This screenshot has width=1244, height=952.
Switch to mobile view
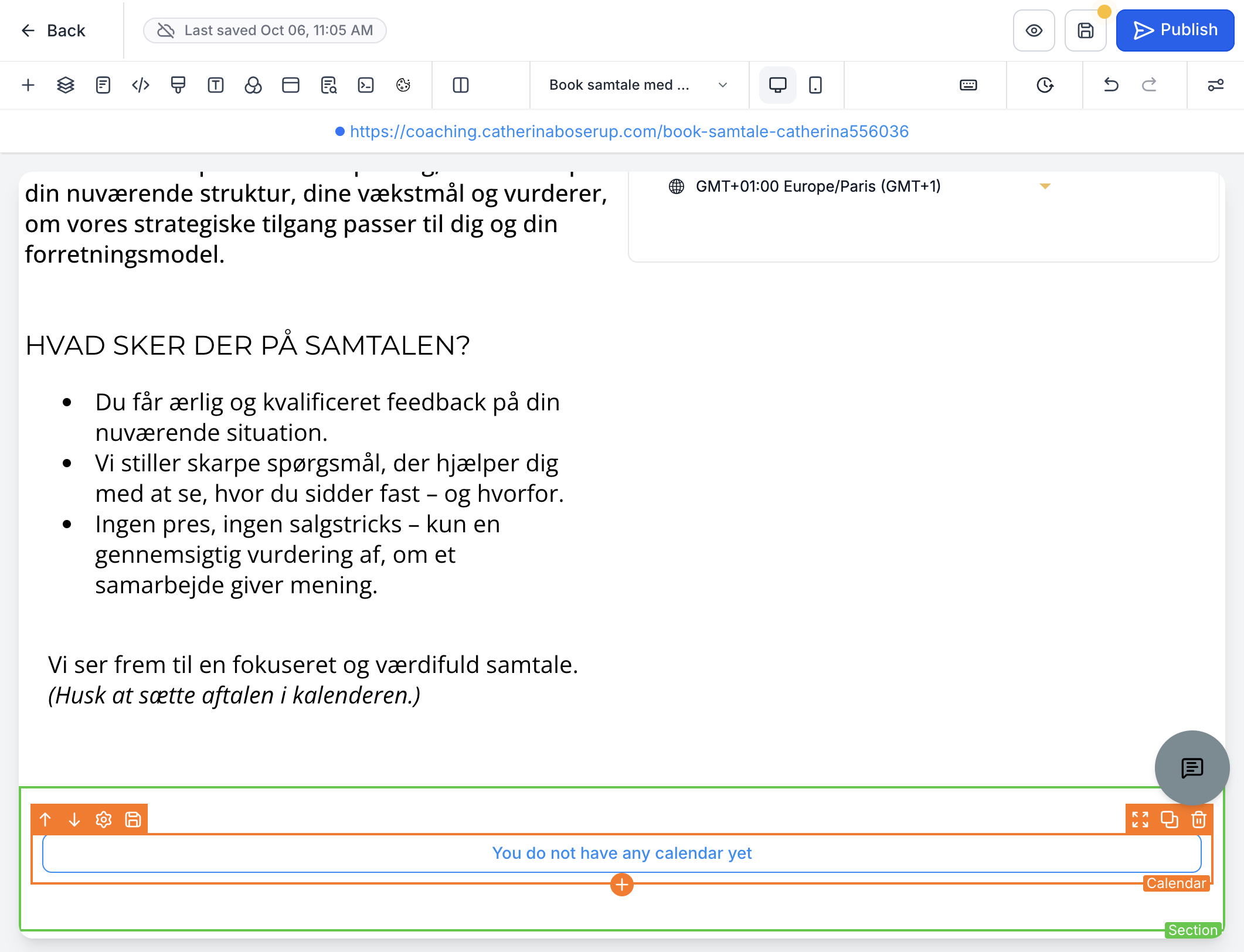tap(815, 85)
